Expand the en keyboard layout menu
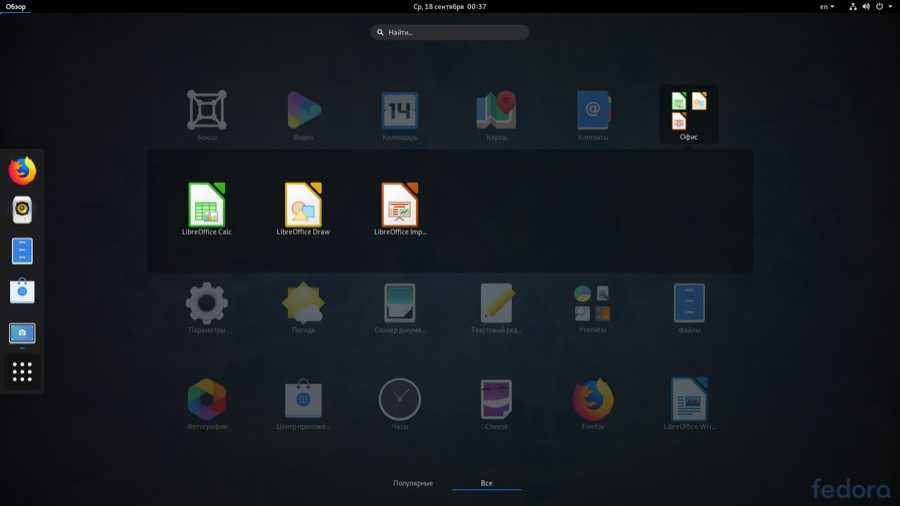The height and width of the screenshot is (506, 900). click(x=827, y=7)
